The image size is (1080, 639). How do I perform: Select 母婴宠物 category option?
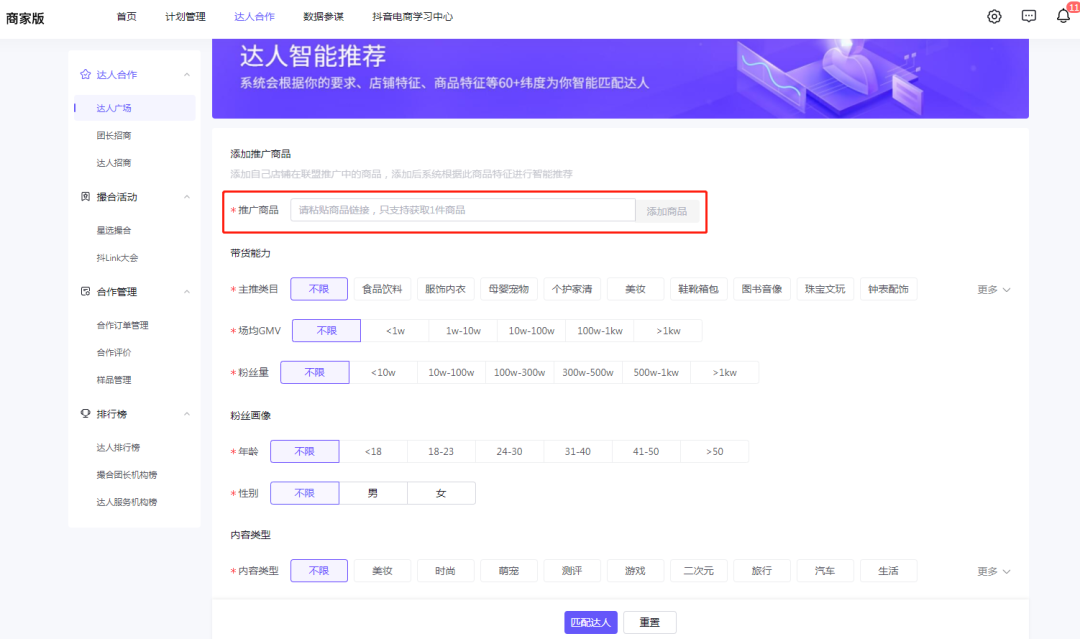pyautogui.click(x=509, y=289)
